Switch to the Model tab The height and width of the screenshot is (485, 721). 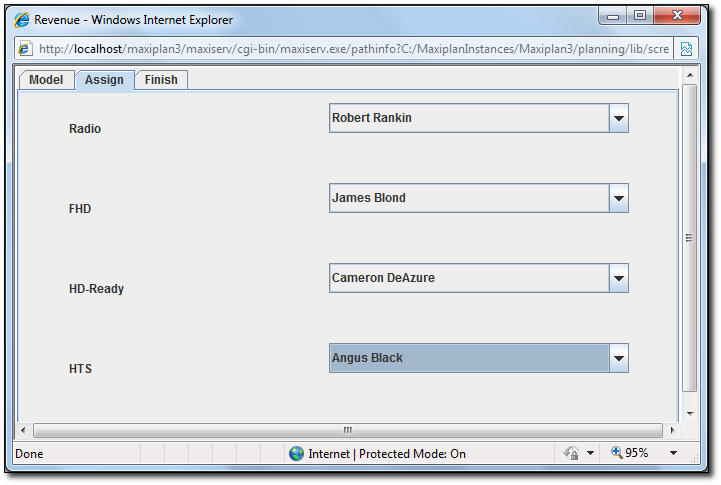[46, 80]
